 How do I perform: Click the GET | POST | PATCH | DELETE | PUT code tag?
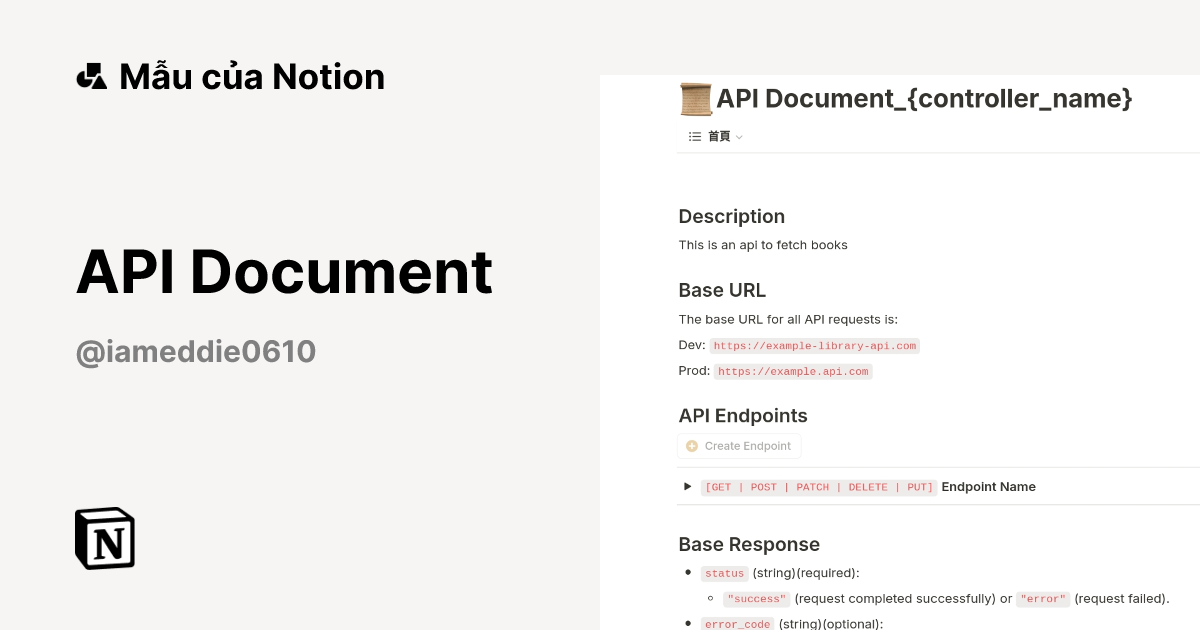click(x=819, y=487)
